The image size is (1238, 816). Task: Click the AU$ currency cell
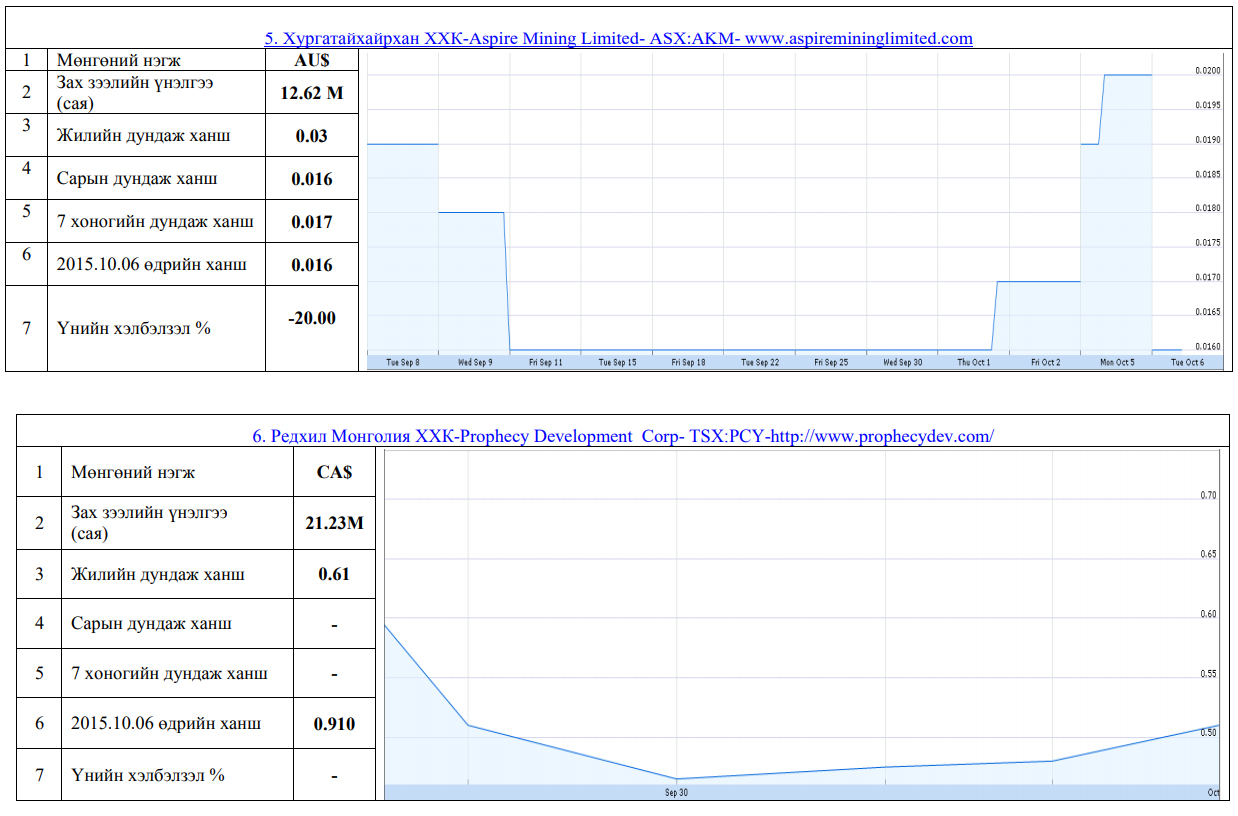(311, 60)
